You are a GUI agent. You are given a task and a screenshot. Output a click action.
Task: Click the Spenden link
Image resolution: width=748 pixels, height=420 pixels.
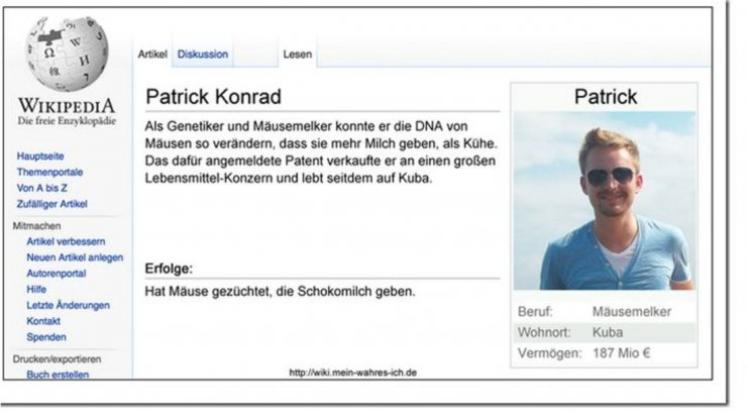pos(46,337)
